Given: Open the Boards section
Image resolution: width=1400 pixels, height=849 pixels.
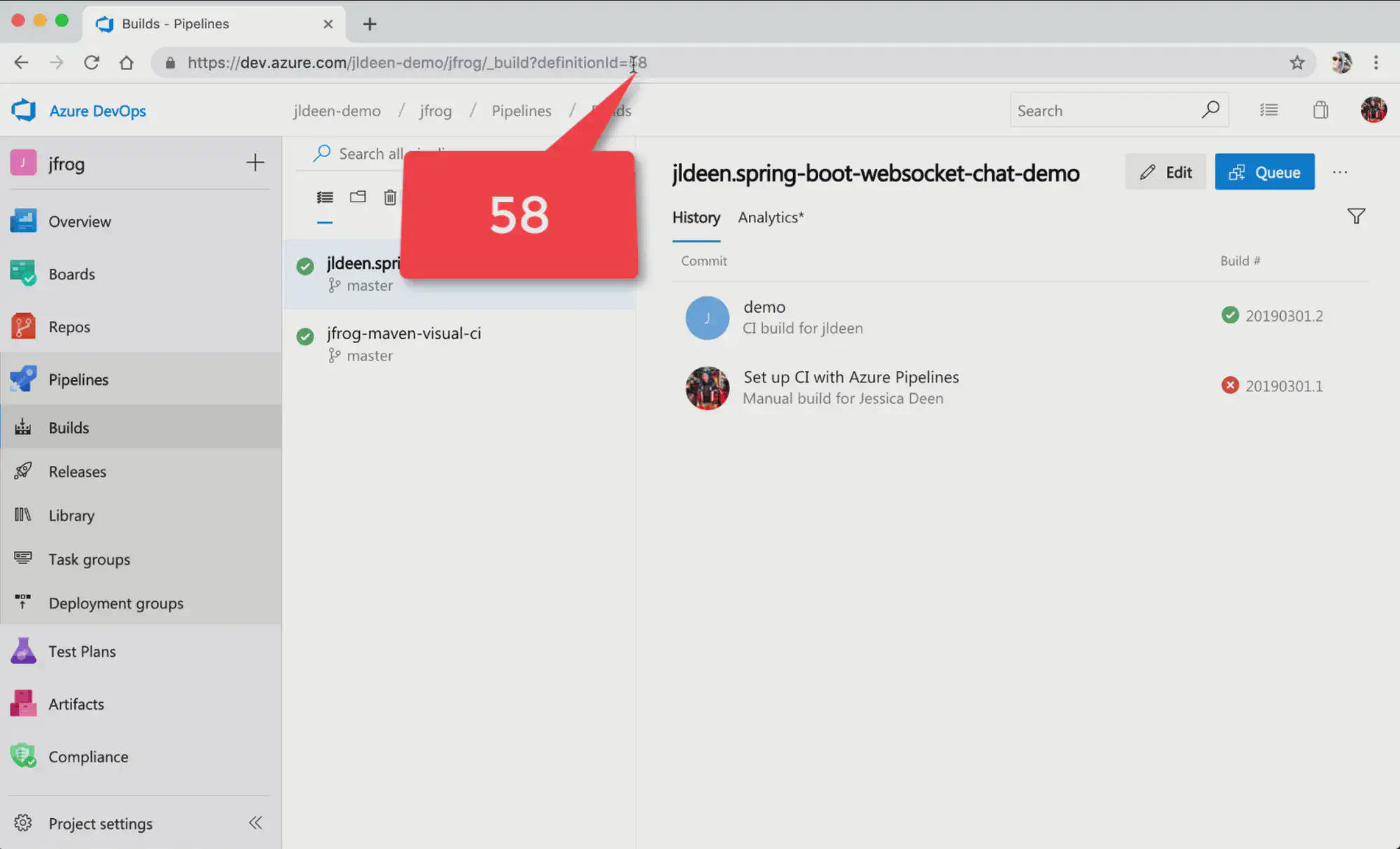Looking at the screenshot, I should [72, 274].
